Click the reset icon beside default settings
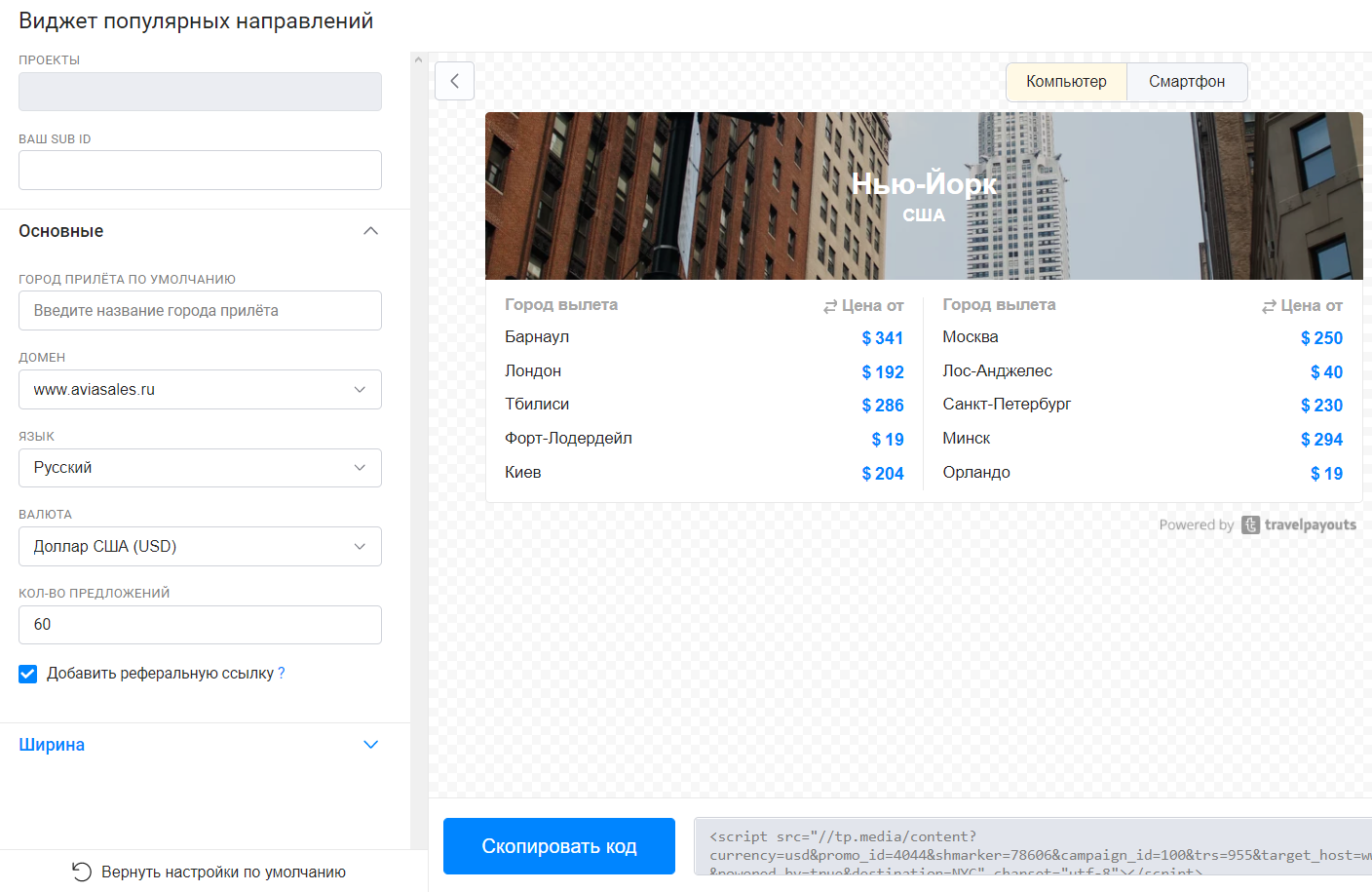 tap(82, 872)
